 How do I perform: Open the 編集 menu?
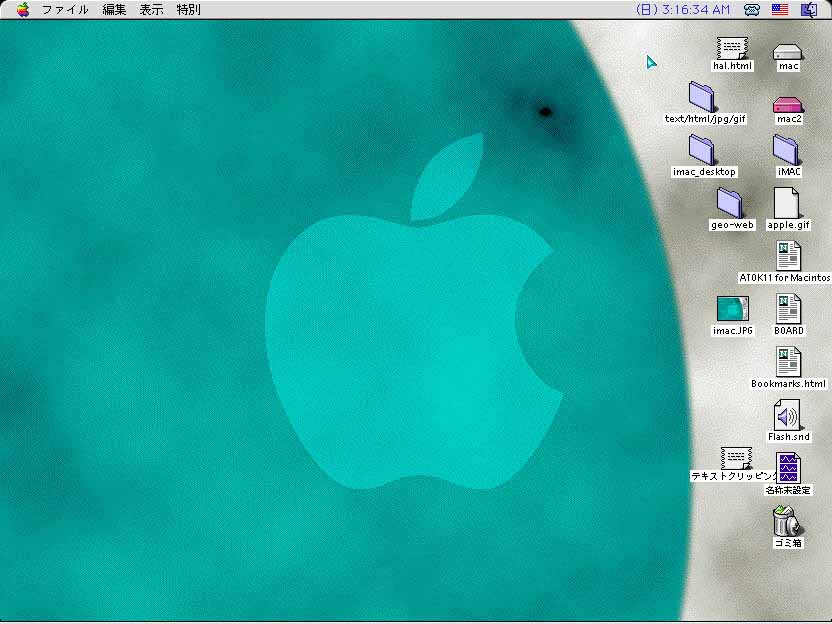(114, 10)
